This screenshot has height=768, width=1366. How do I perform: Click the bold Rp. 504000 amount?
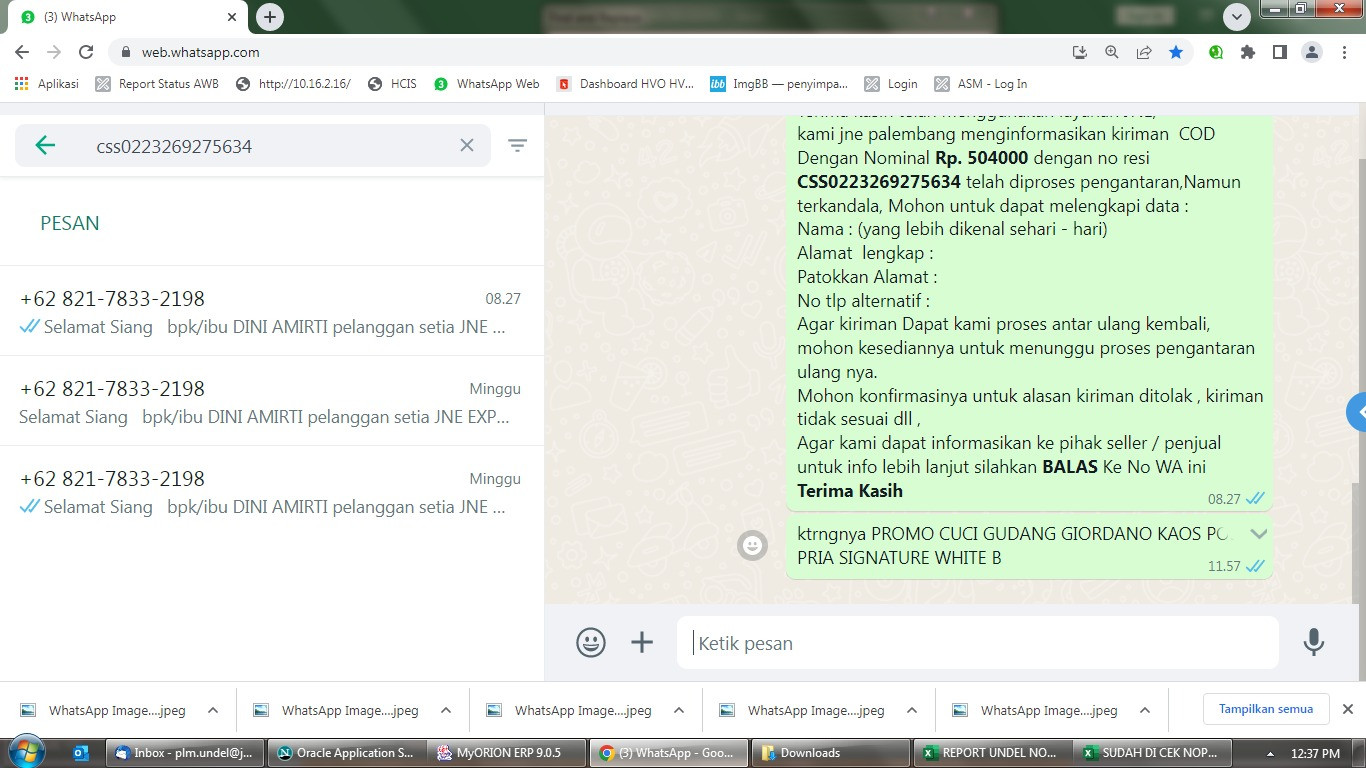[982, 158]
